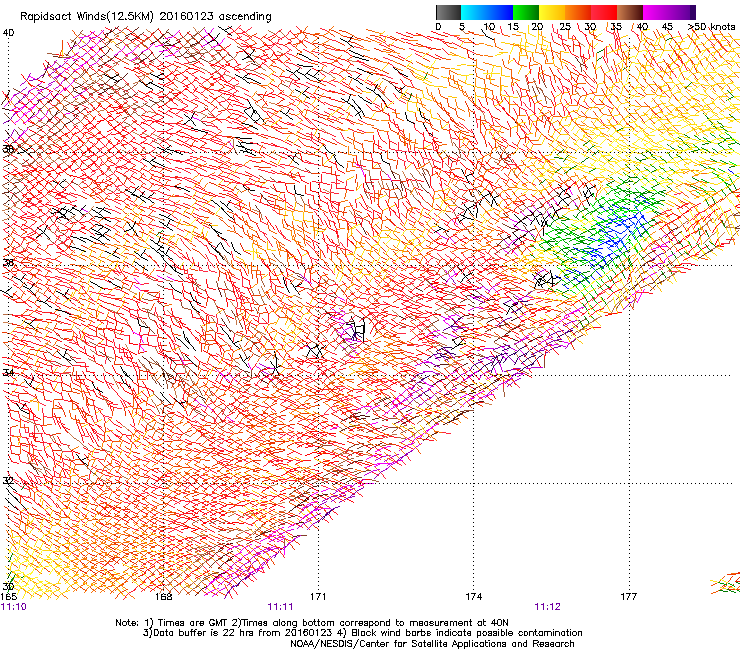Click the '25' legend scale value
Viewport: 740px width, 650px height.
click(564, 27)
